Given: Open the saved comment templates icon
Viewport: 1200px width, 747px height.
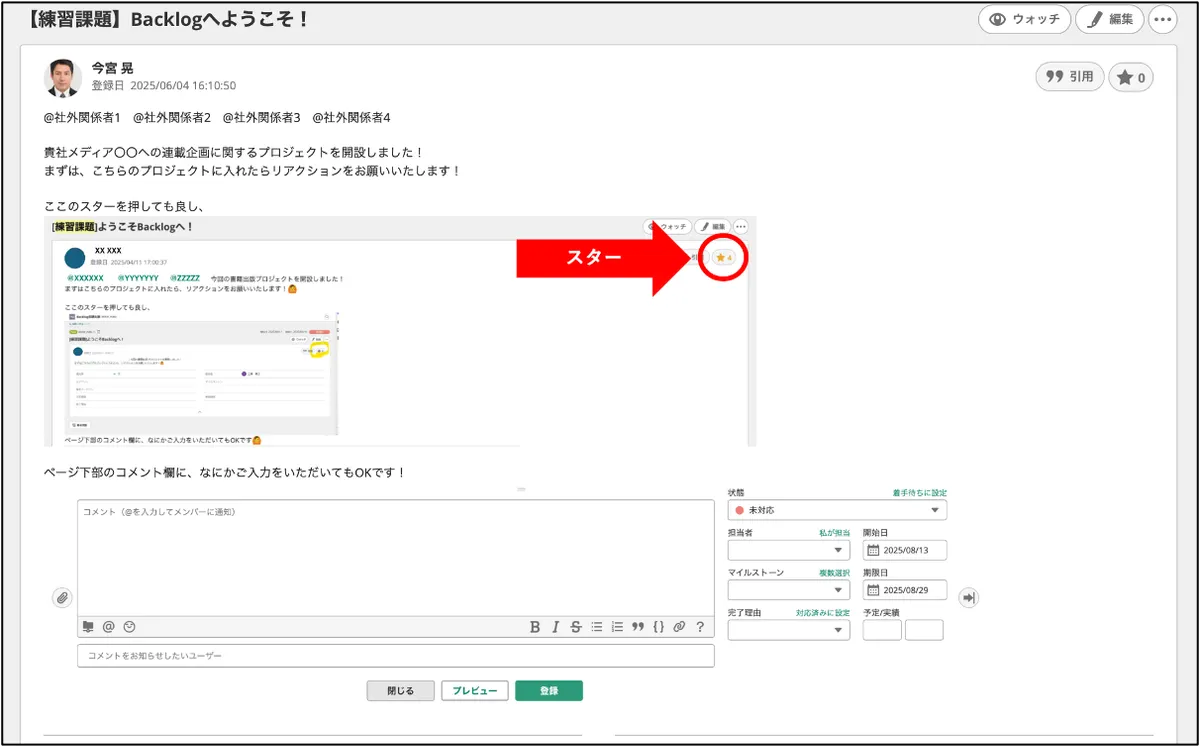Looking at the screenshot, I should [89, 627].
